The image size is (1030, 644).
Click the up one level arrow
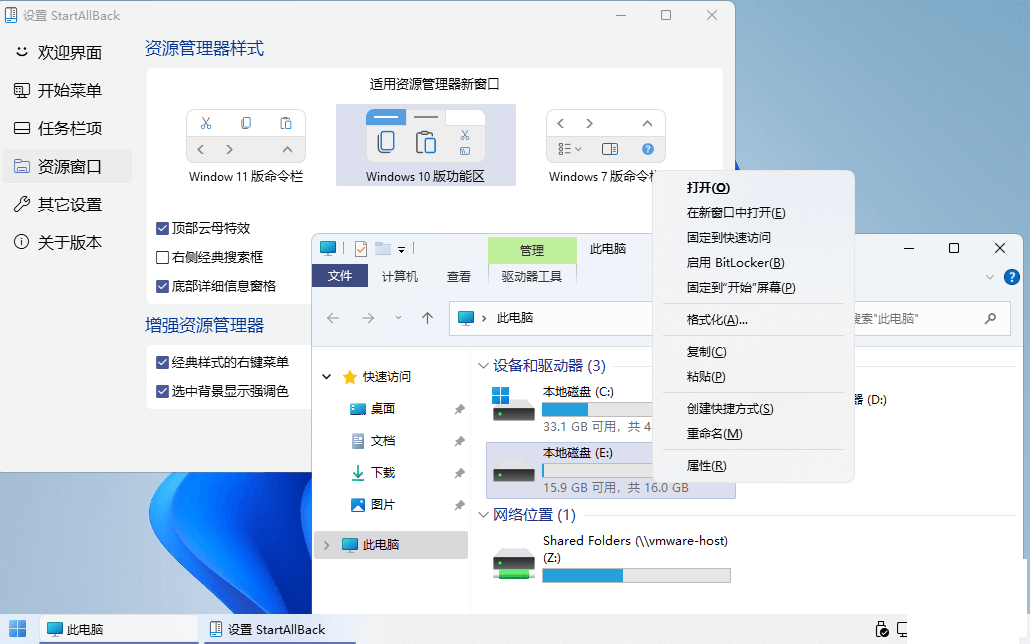(x=428, y=318)
